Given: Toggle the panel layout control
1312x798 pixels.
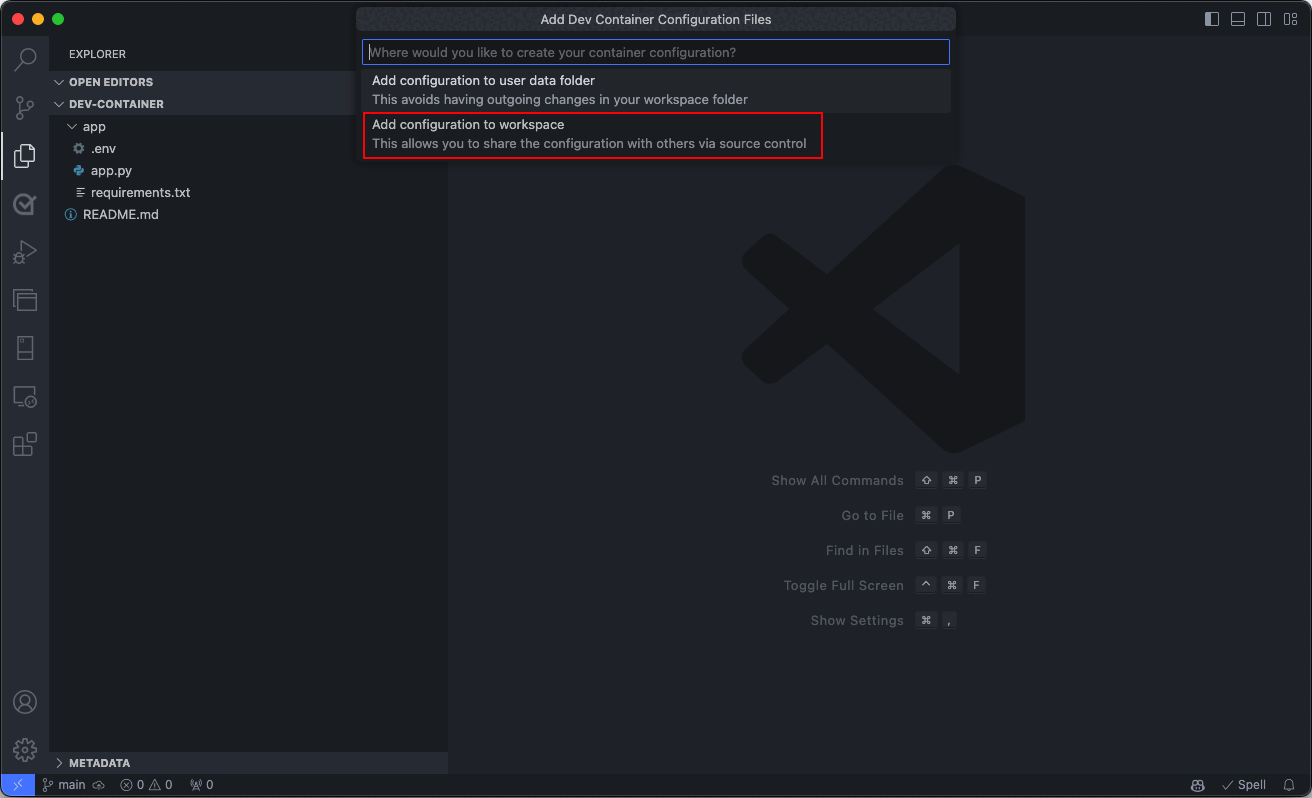Looking at the screenshot, I should pos(1237,18).
